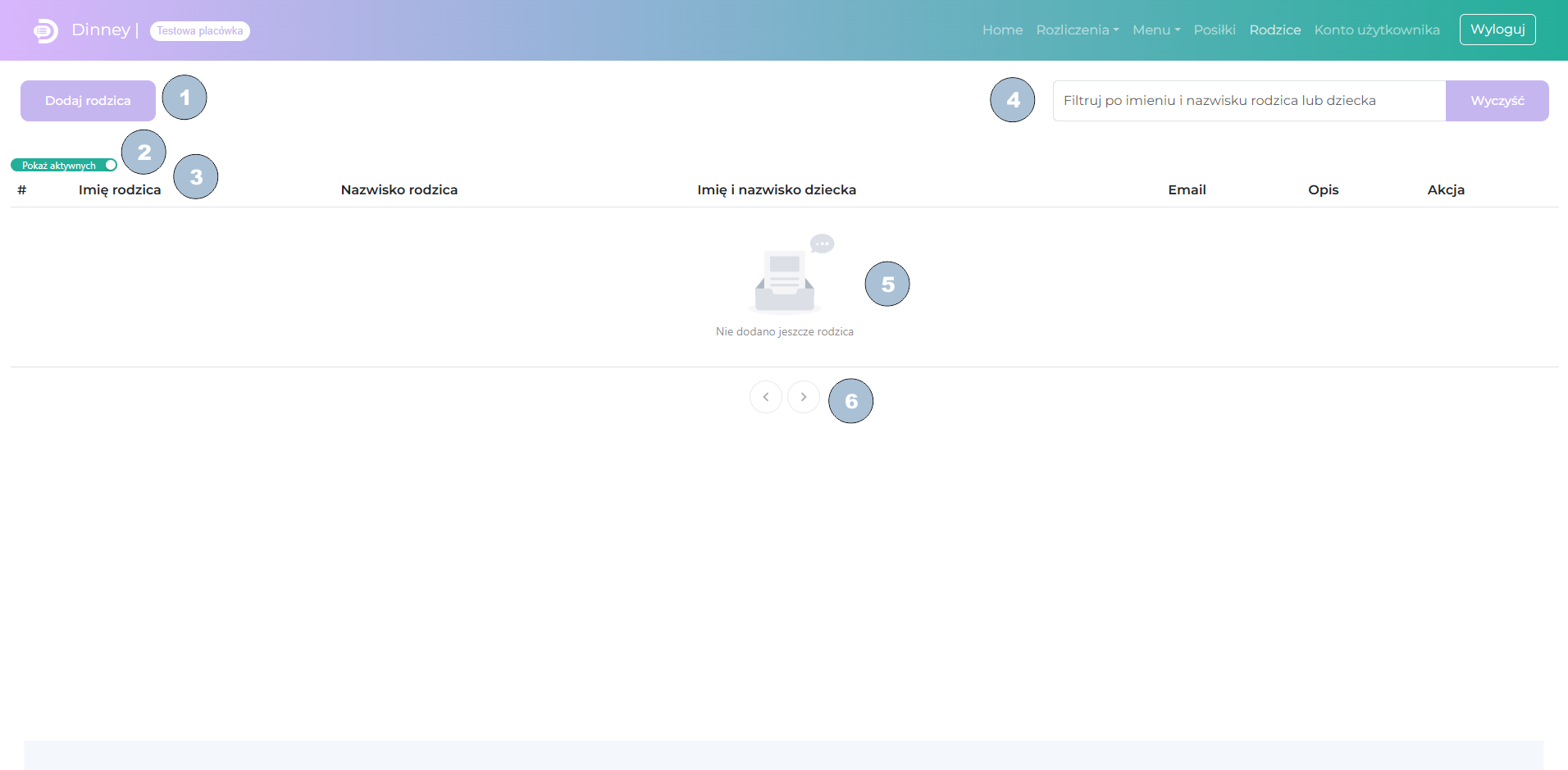
Task: Select the Rodzice nav item
Action: point(1274,30)
